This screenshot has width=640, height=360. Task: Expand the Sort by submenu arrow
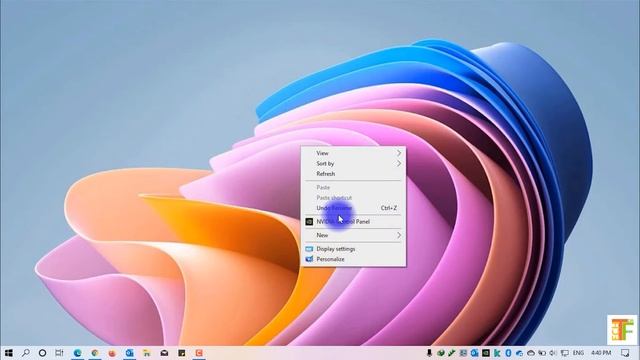pos(399,163)
